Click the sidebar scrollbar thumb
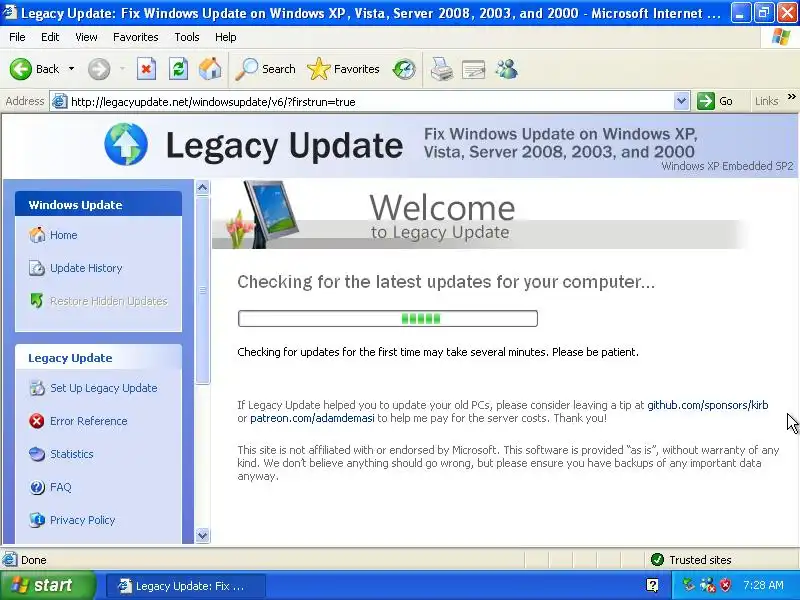The image size is (800, 600). point(203,290)
